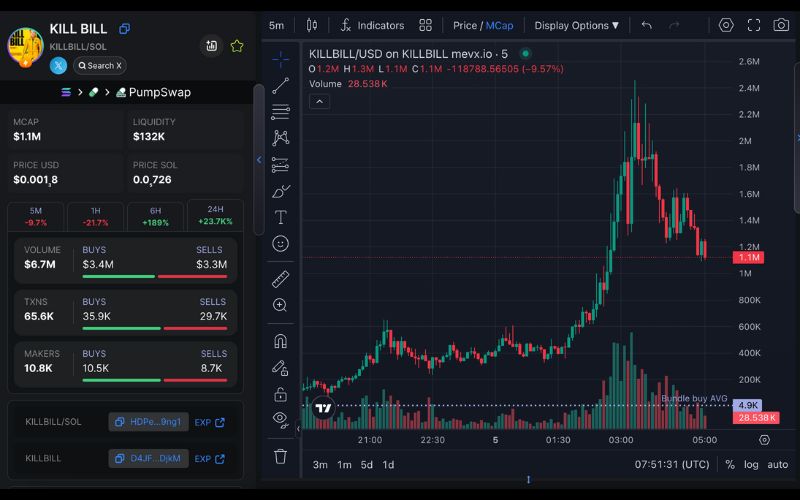Collapse the chart legend arrow
This screenshot has width=800, height=500.
(x=319, y=102)
